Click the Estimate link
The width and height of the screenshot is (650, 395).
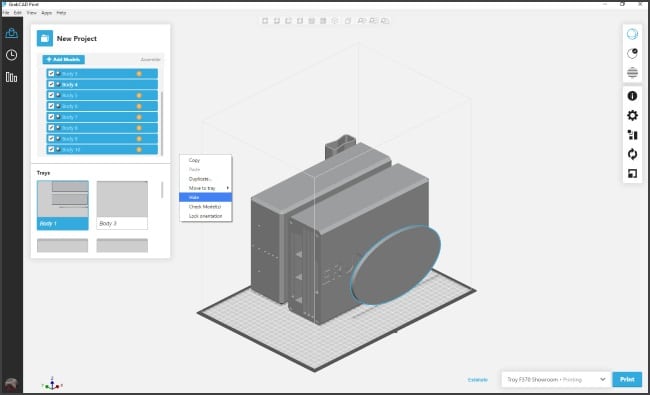pyautogui.click(x=478, y=380)
